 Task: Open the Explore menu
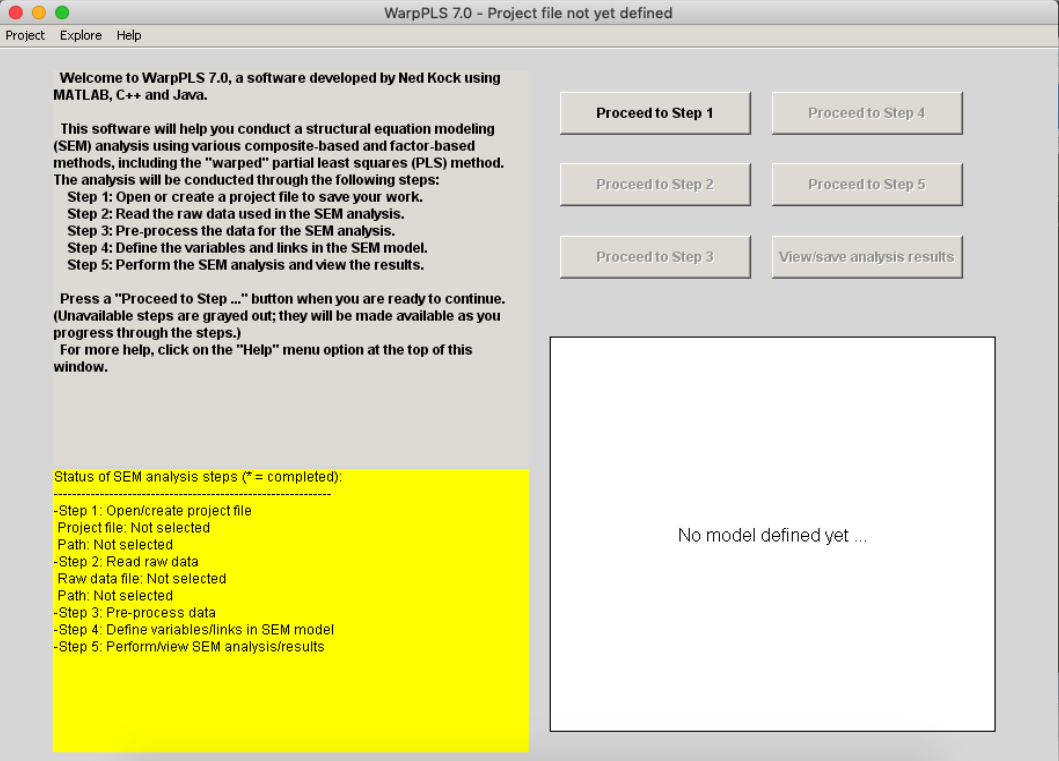coord(80,36)
